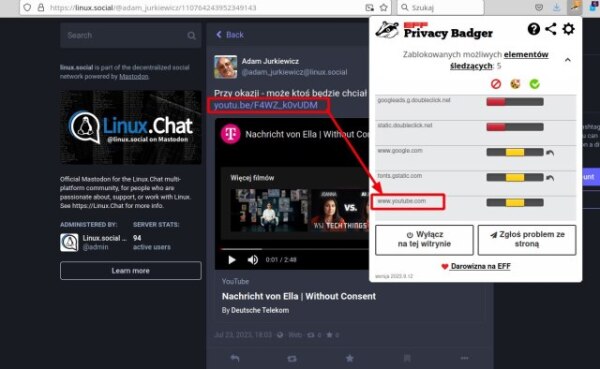Open Nachricht von Ella card title
The width and height of the screenshot is (600, 369).
[x=299, y=296]
